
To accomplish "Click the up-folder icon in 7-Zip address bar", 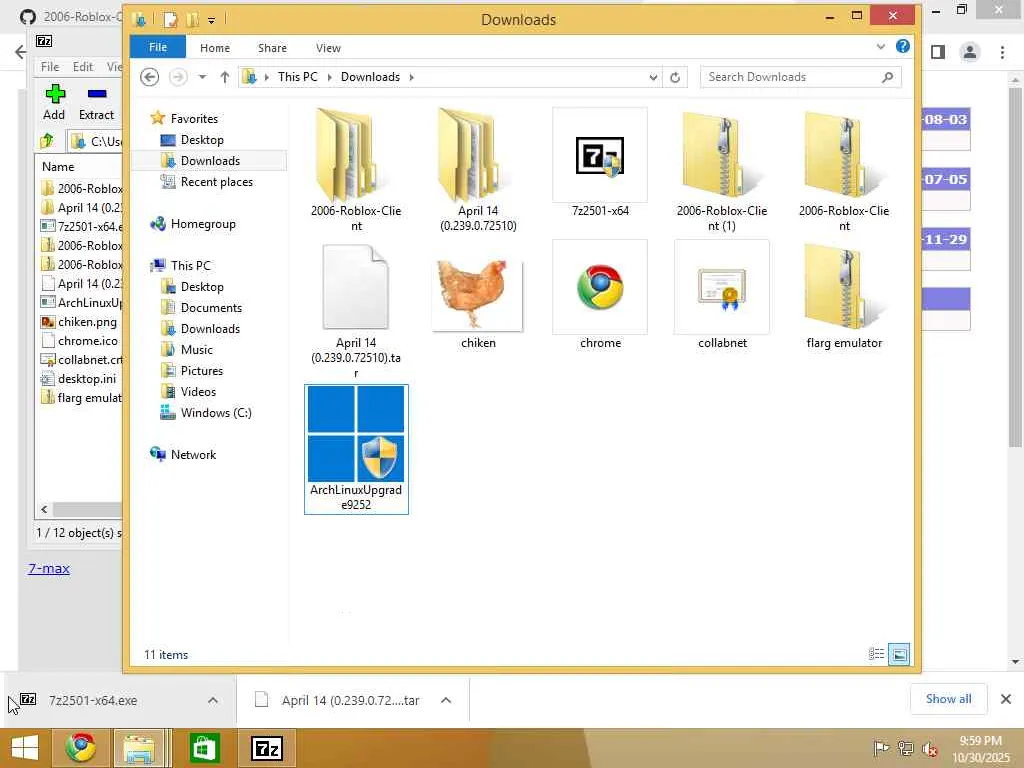I will pyautogui.click(x=46, y=140).
